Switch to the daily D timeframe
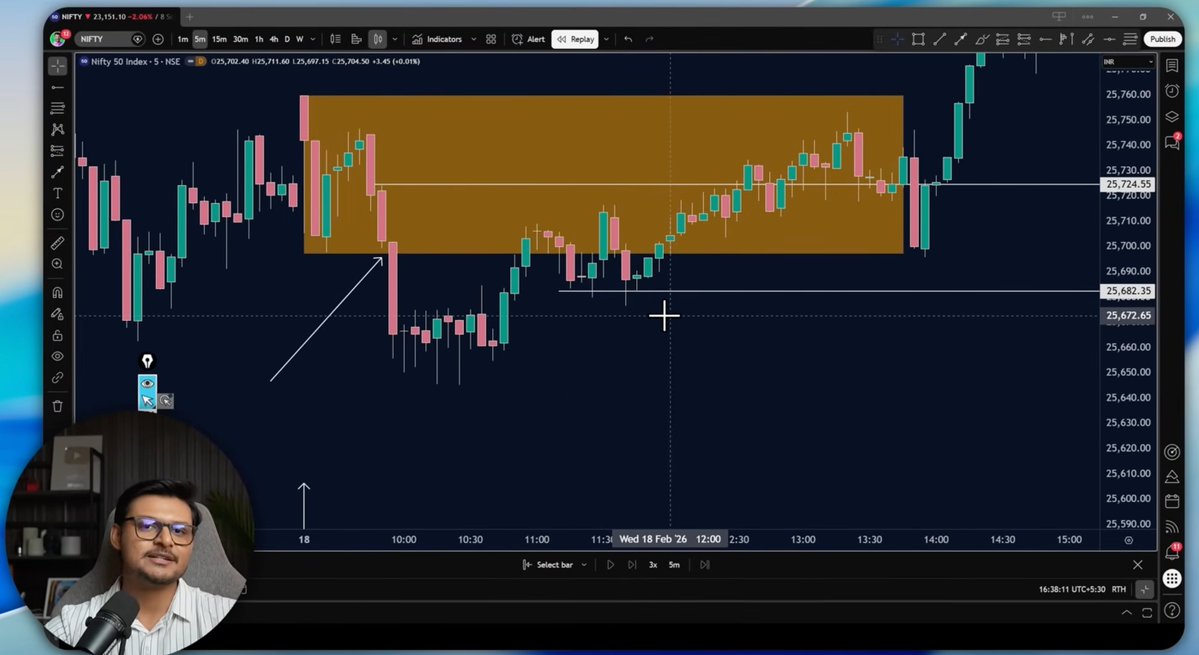The image size is (1199, 655). 287,39
